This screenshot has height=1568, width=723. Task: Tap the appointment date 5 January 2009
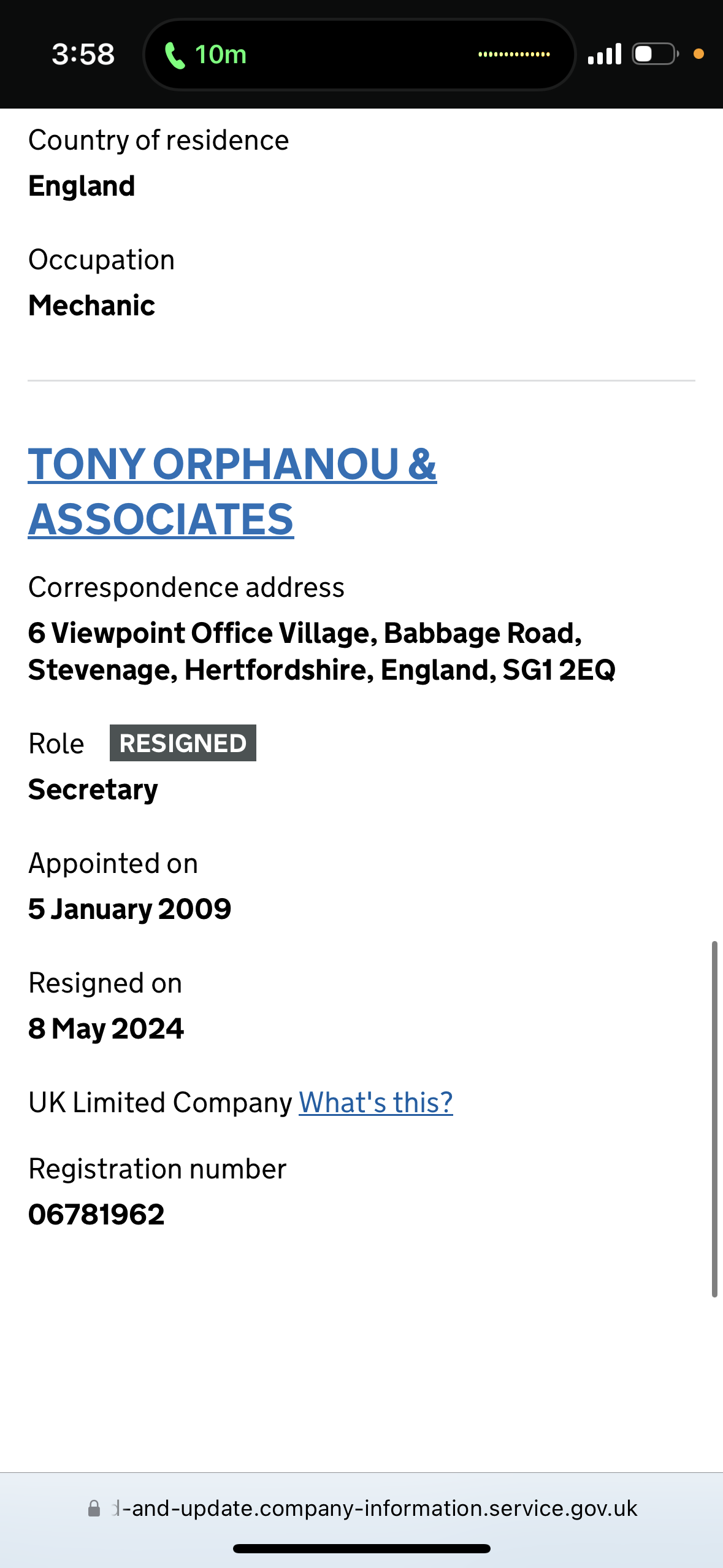pos(129,909)
